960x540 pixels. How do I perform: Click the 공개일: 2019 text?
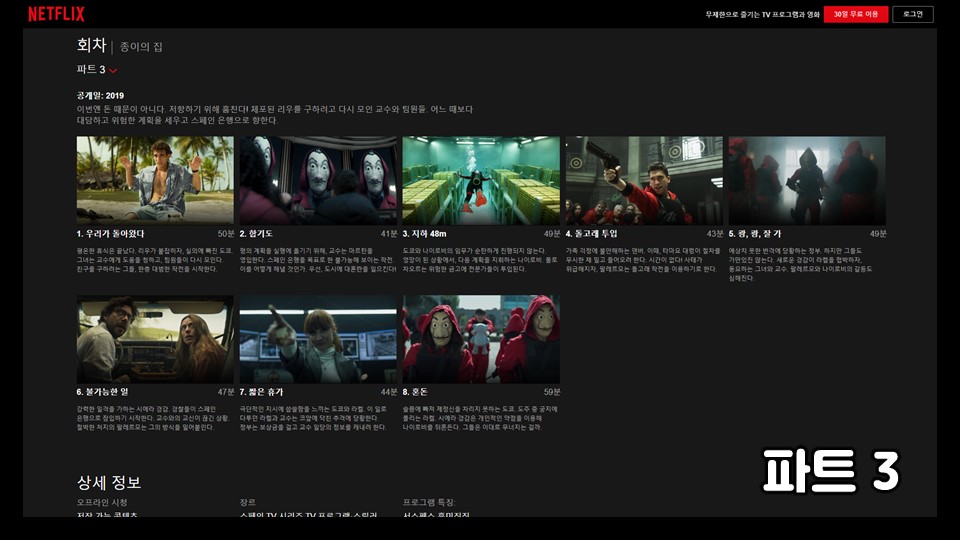coord(100,96)
